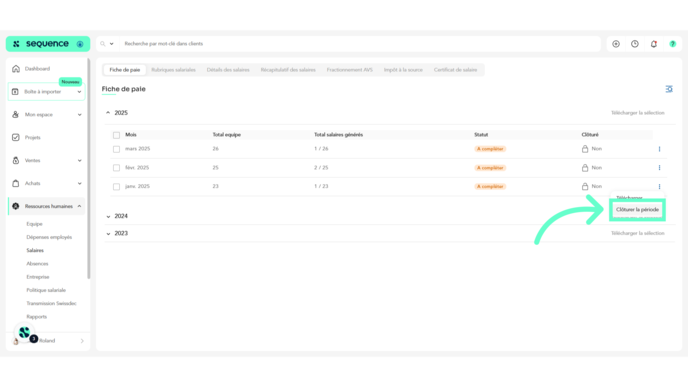Click the search magnifier icon

coord(103,44)
